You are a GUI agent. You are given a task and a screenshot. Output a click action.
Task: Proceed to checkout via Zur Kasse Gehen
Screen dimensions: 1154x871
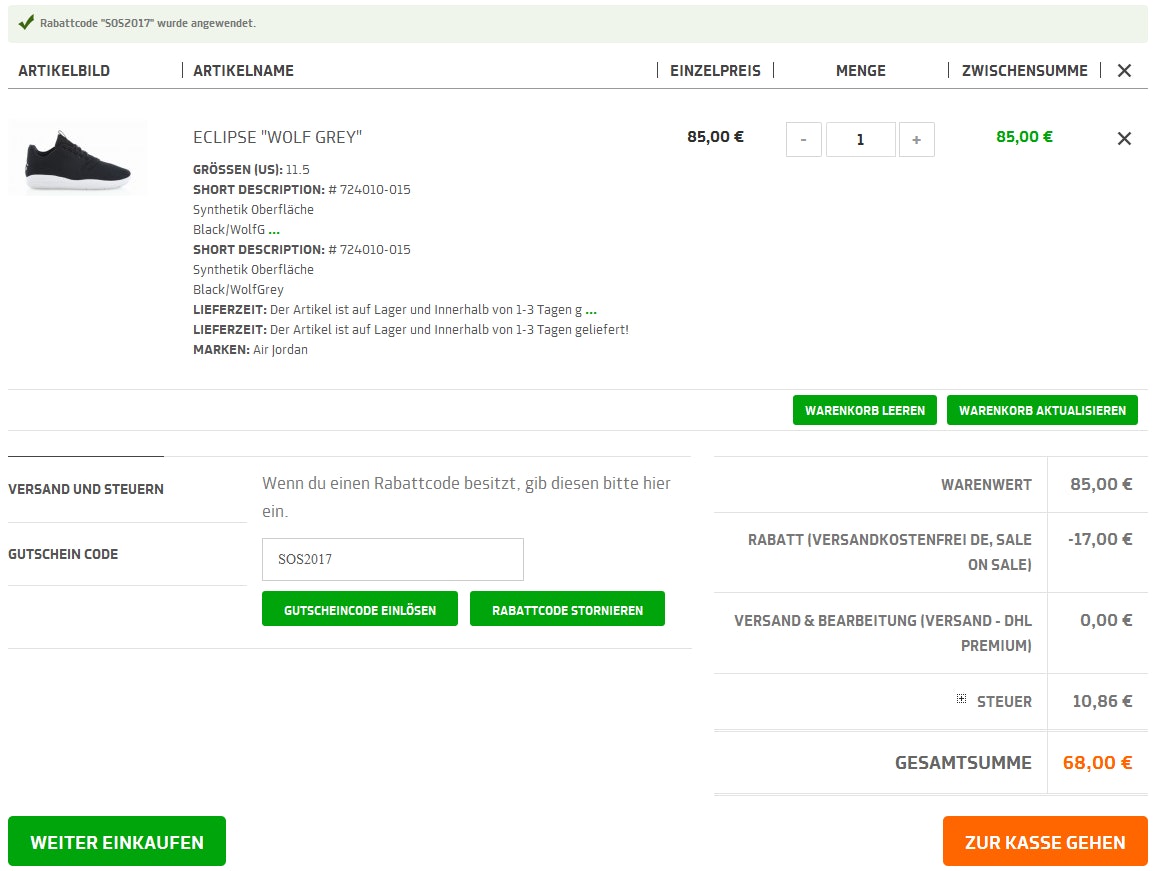tap(1045, 841)
